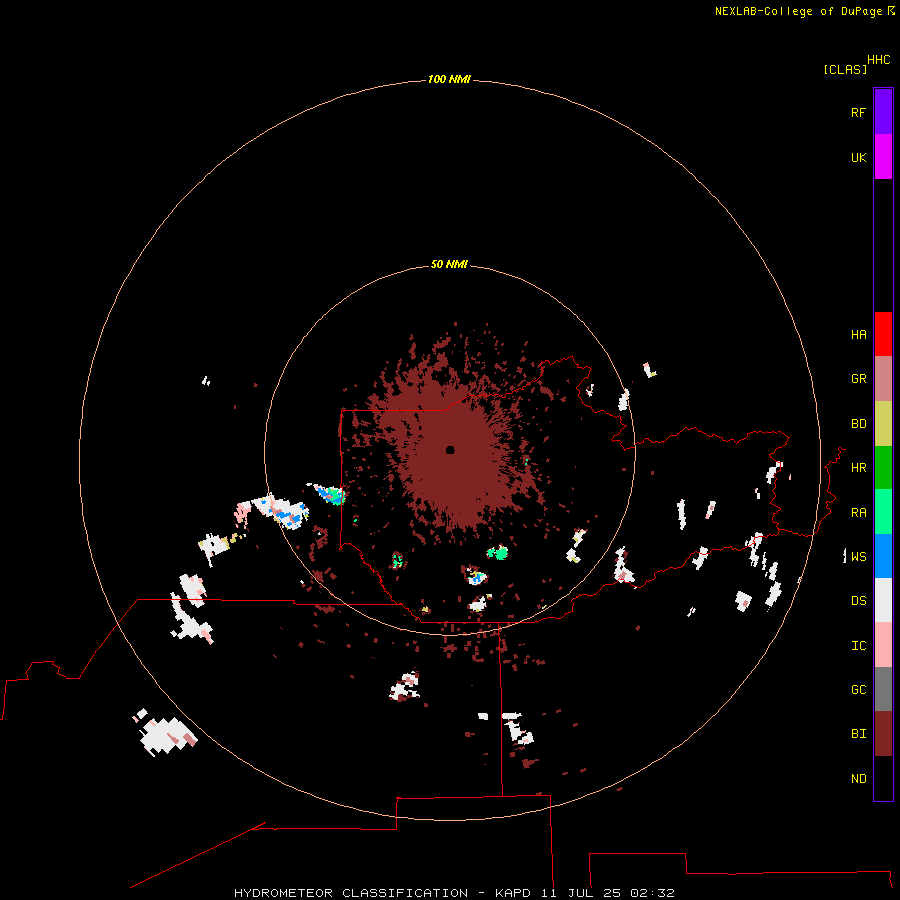Click the HA legend label
The height and width of the screenshot is (900, 900).
858,335
